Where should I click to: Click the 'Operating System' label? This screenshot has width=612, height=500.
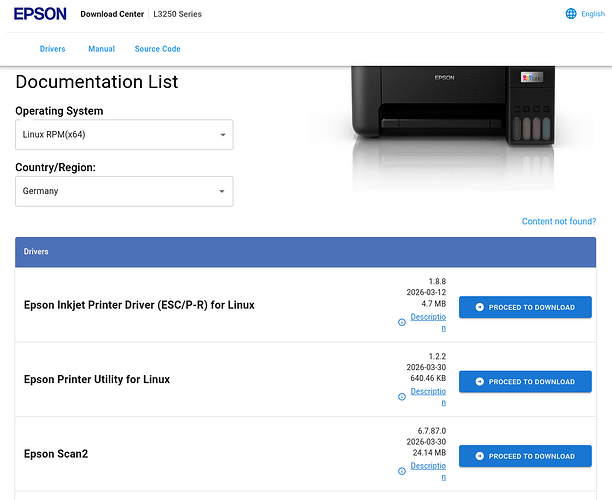tap(59, 111)
